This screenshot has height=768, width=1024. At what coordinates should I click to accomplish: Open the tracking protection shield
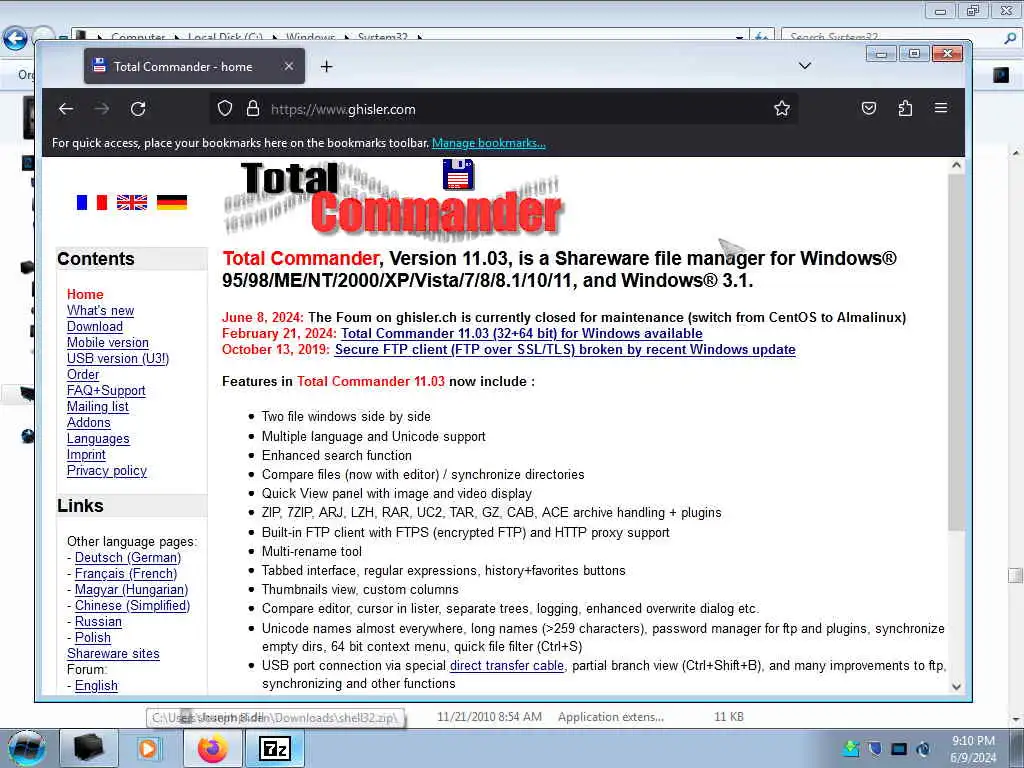pos(225,109)
